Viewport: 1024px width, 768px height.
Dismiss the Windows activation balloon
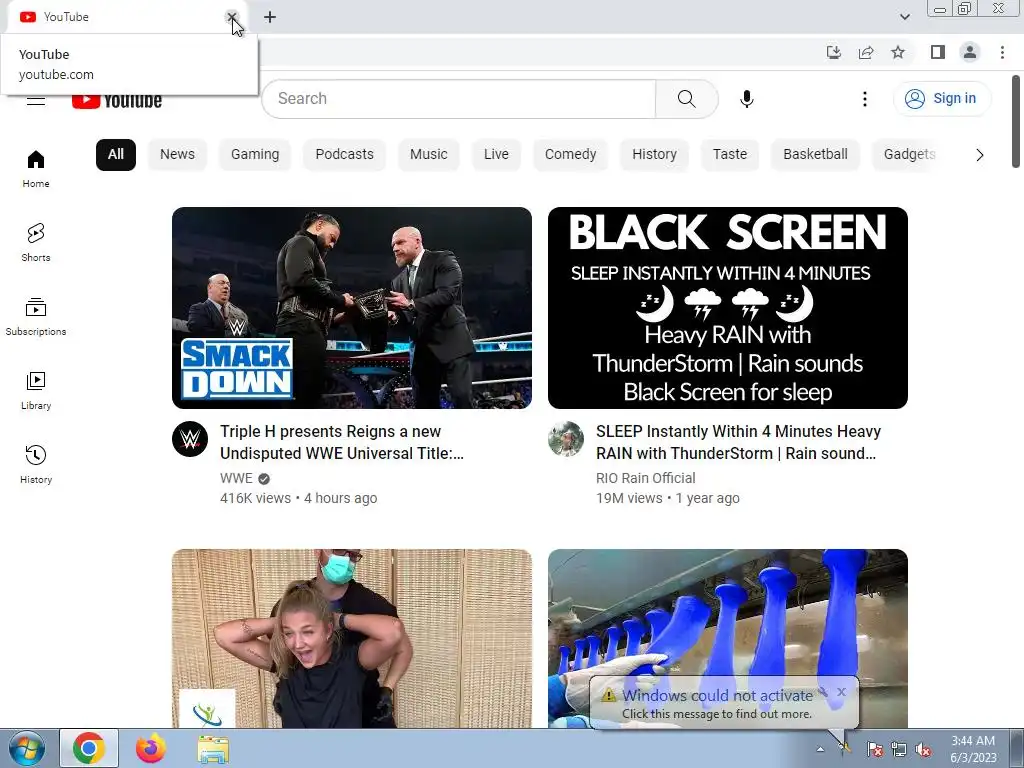[842, 692]
